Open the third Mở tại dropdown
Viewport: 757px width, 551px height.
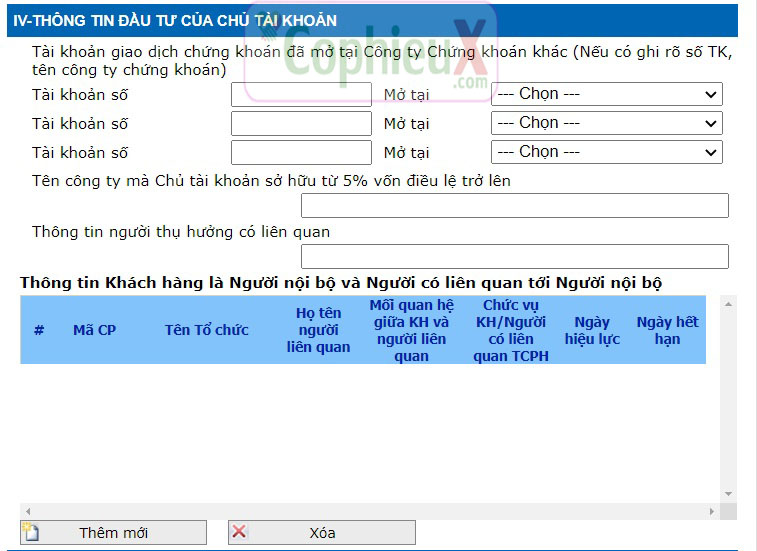tap(606, 152)
